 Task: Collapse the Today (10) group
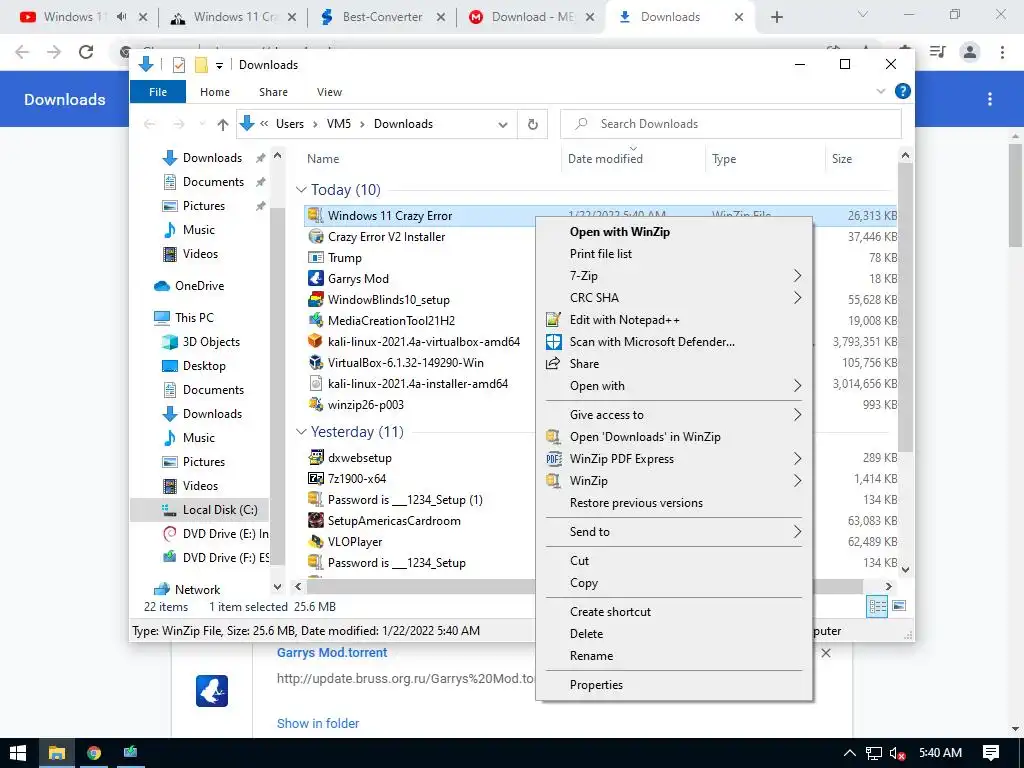tap(301, 189)
